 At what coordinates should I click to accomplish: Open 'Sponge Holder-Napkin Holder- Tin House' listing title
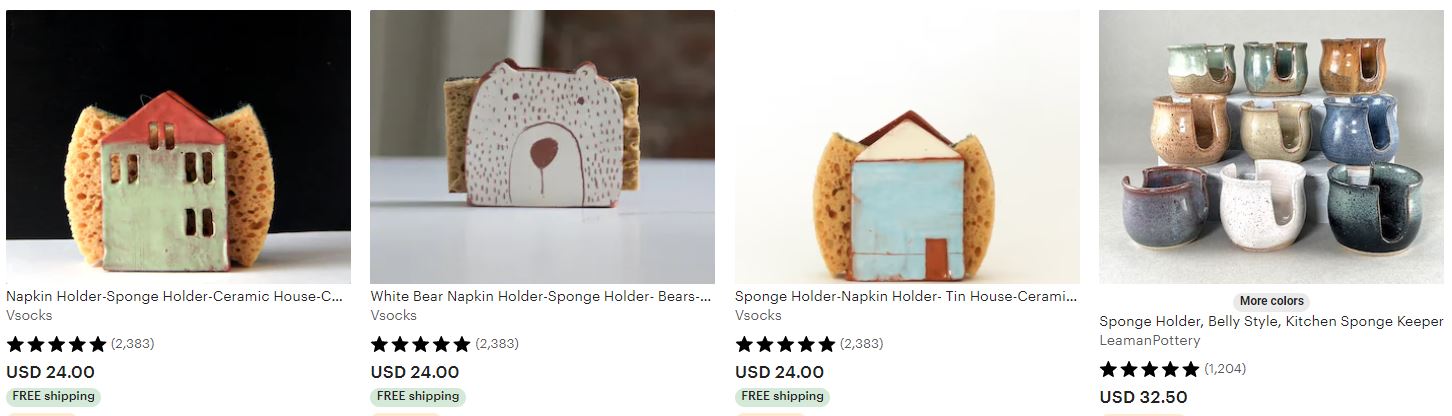pyautogui.click(x=906, y=297)
